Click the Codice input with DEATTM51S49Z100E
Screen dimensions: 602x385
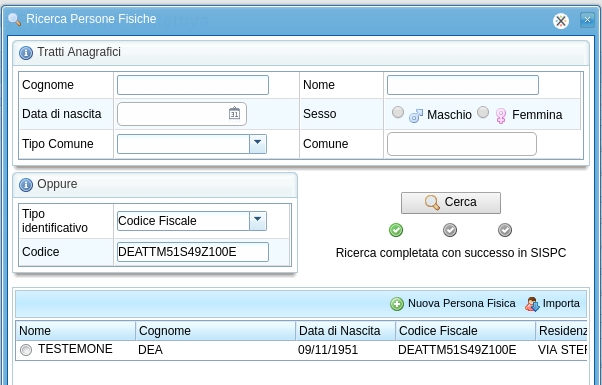pos(193,252)
